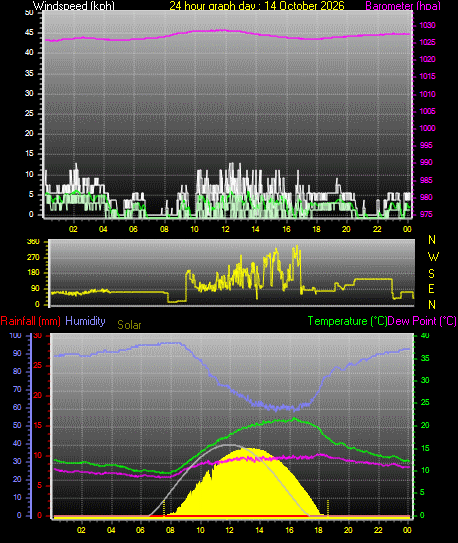
Task: Click the "Windspeed (kph)" axis title
Action: 74,6
